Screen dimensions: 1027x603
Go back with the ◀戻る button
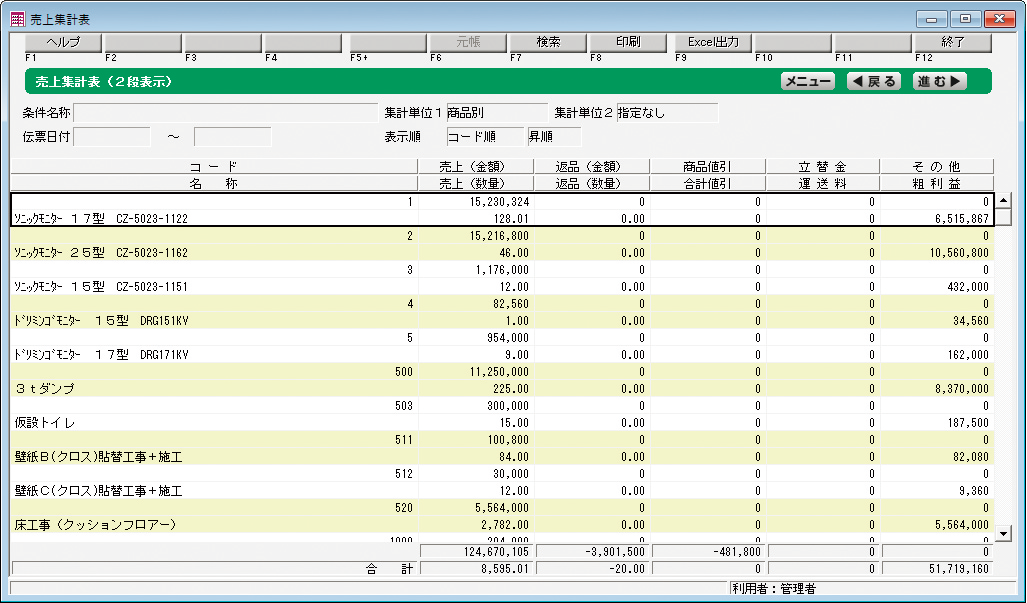click(x=873, y=82)
